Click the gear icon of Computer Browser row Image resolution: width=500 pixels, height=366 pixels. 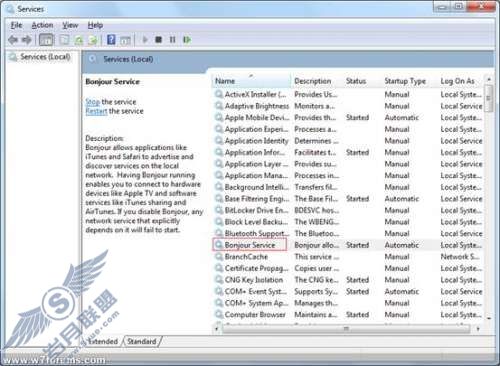pos(219,314)
